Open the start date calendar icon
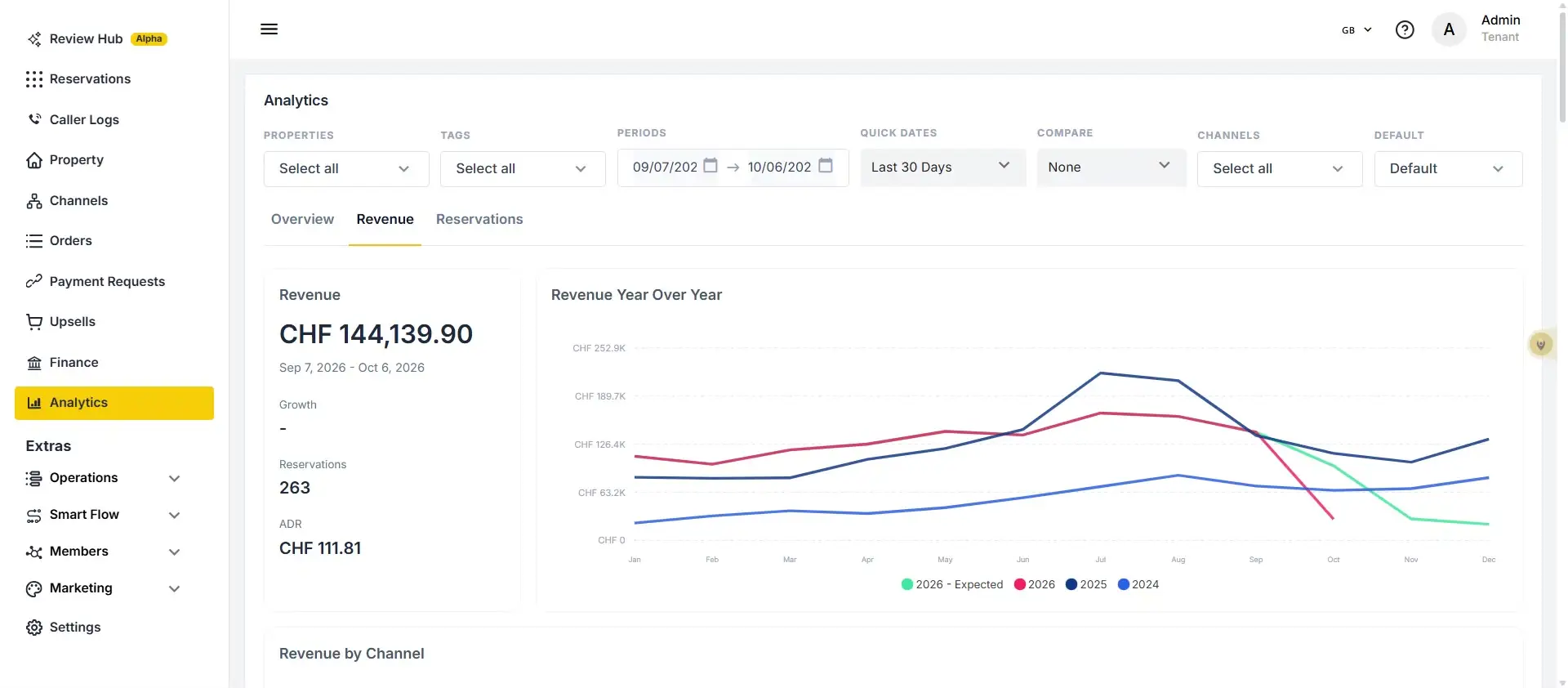1568x688 pixels. click(x=710, y=166)
